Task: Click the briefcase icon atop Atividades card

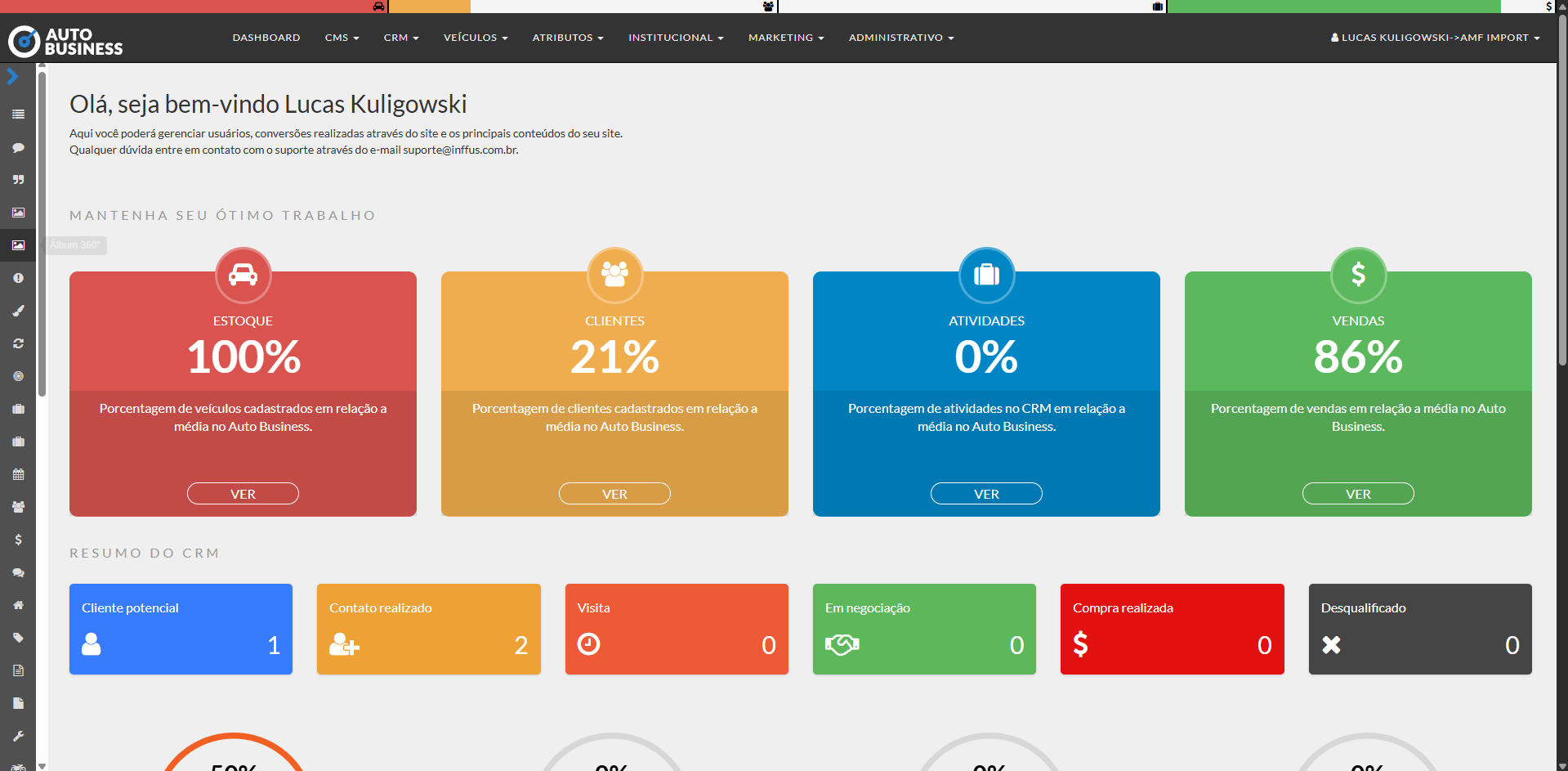Action: [x=986, y=275]
